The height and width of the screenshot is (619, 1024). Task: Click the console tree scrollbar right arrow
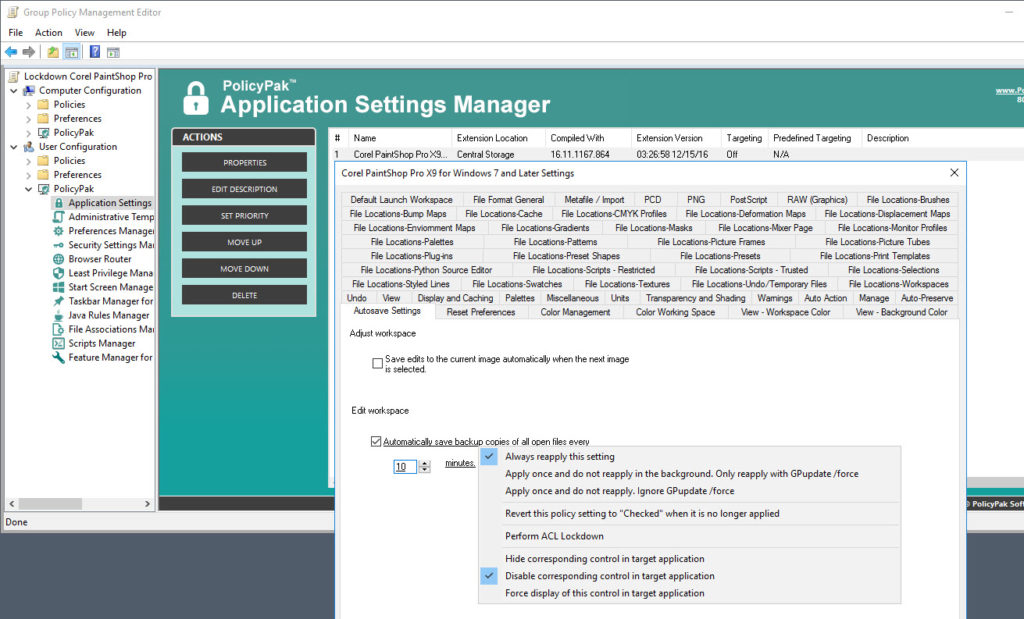(x=147, y=504)
